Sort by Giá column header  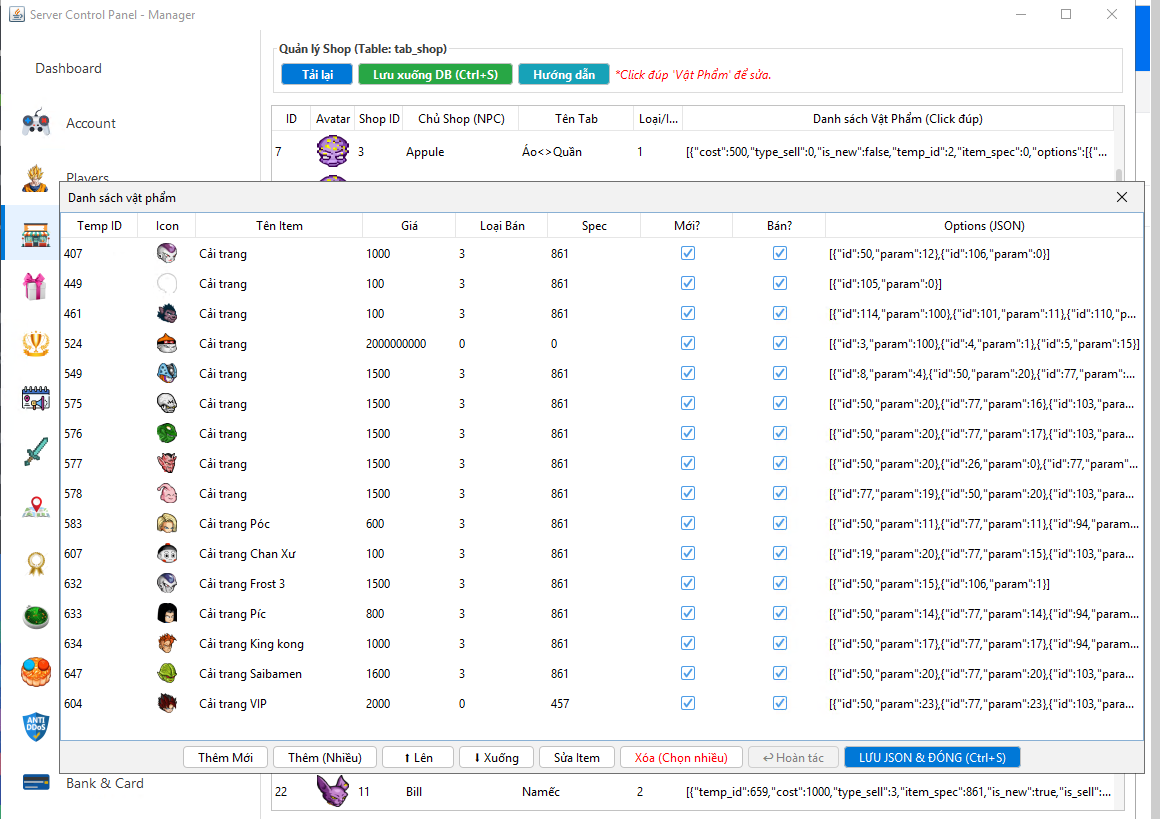(x=409, y=226)
